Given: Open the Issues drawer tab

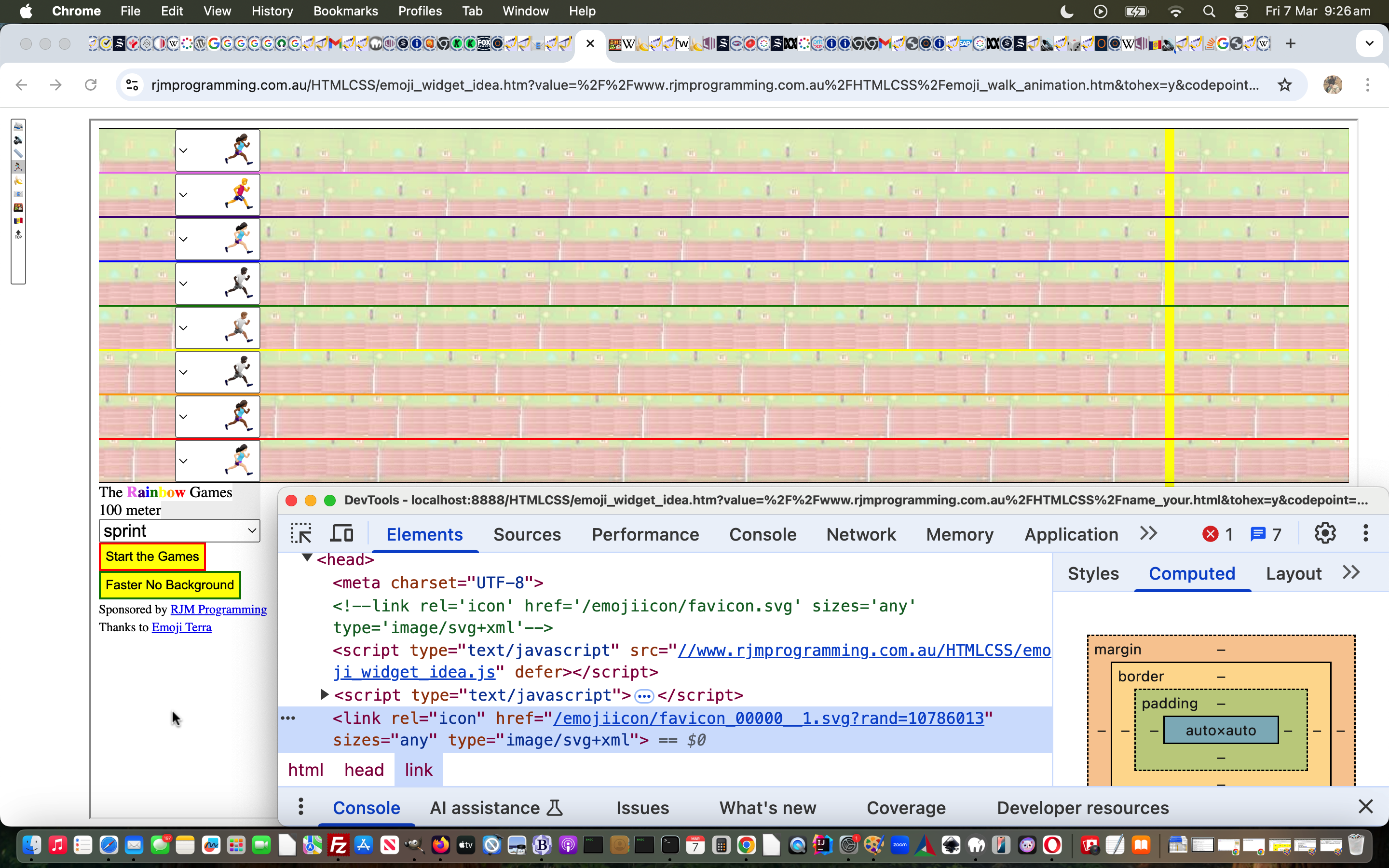Looking at the screenshot, I should (x=642, y=808).
